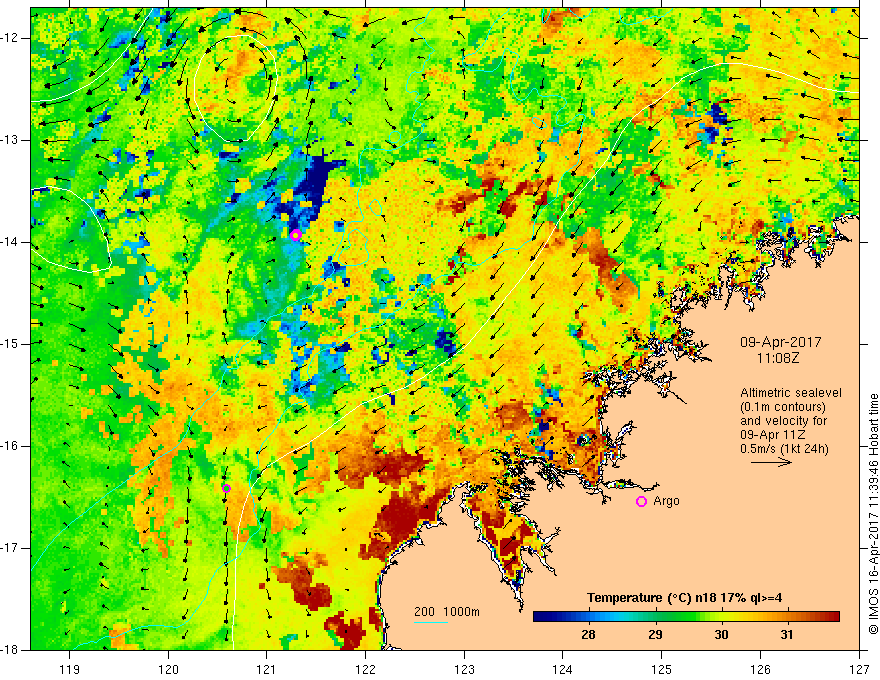Click the 'Argo' legend label
This screenshot has height=680, width=880.
[x=666, y=501]
